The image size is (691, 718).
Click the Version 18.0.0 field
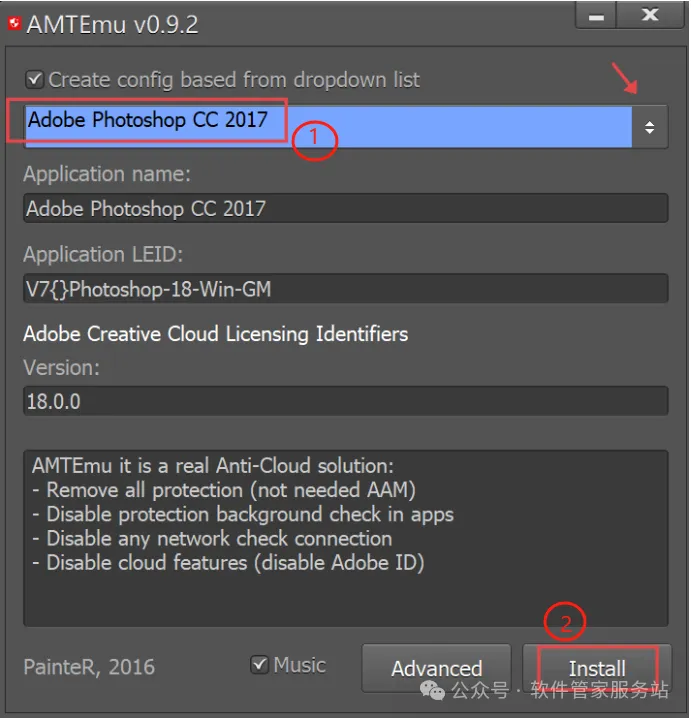345,400
